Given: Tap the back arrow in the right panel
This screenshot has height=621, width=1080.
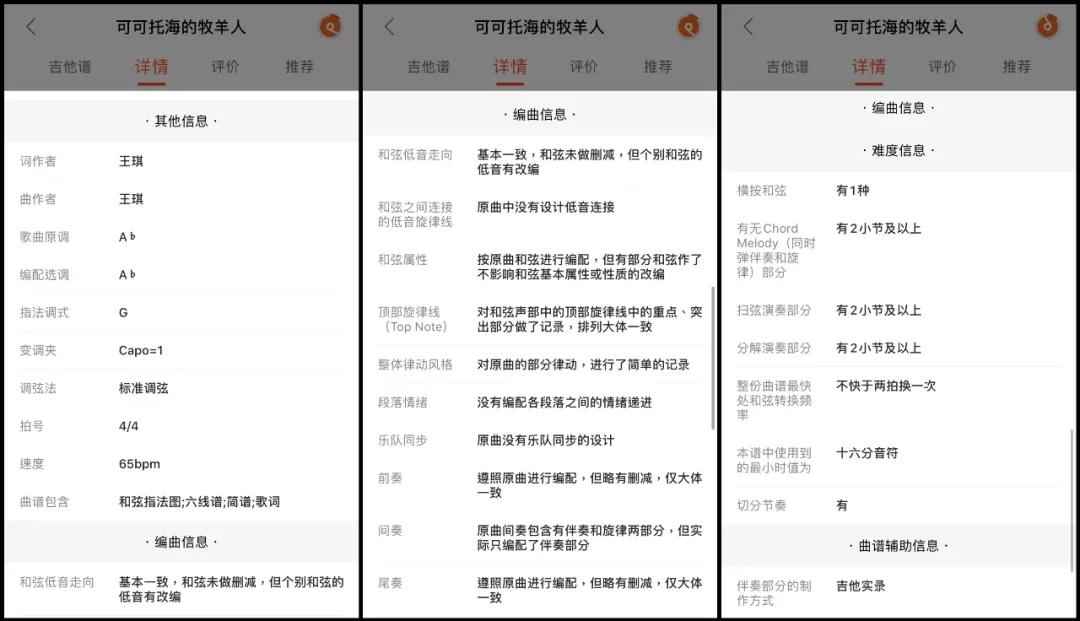Looking at the screenshot, I should coord(750,27).
